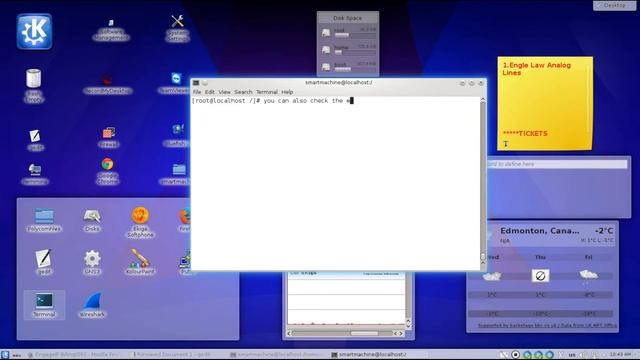
Task: Open Software Management desktop icon
Action: click(x=111, y=30)
